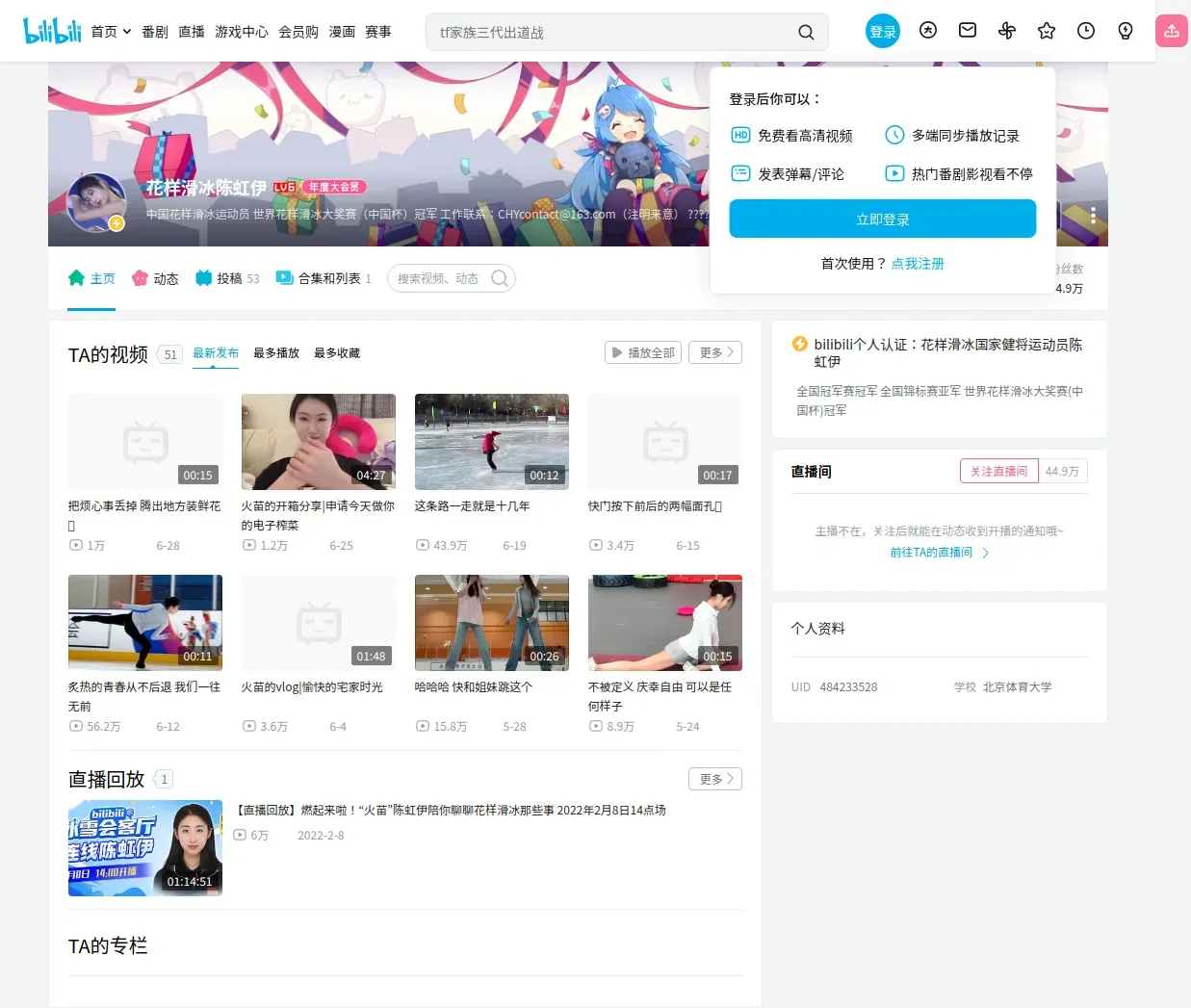This screenshot has width=1191, height=1008.
Task: Open 游戏中心 in the top navigation
Action: tap(242, 32)
